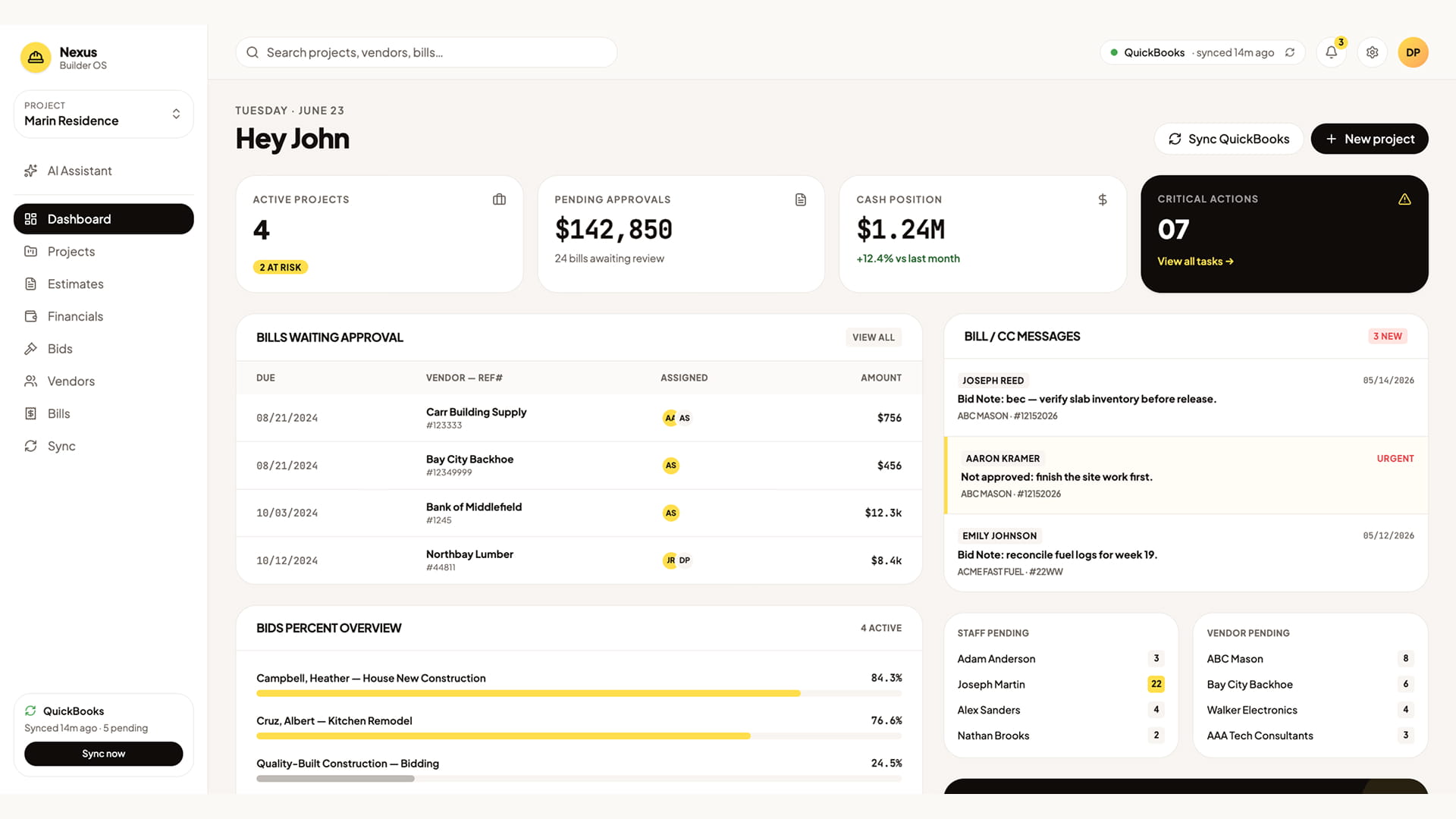Click the DP user avatar
The width and height of the screenshot is (1456, 819).
pyautogui.click(x=1413, y=52)
